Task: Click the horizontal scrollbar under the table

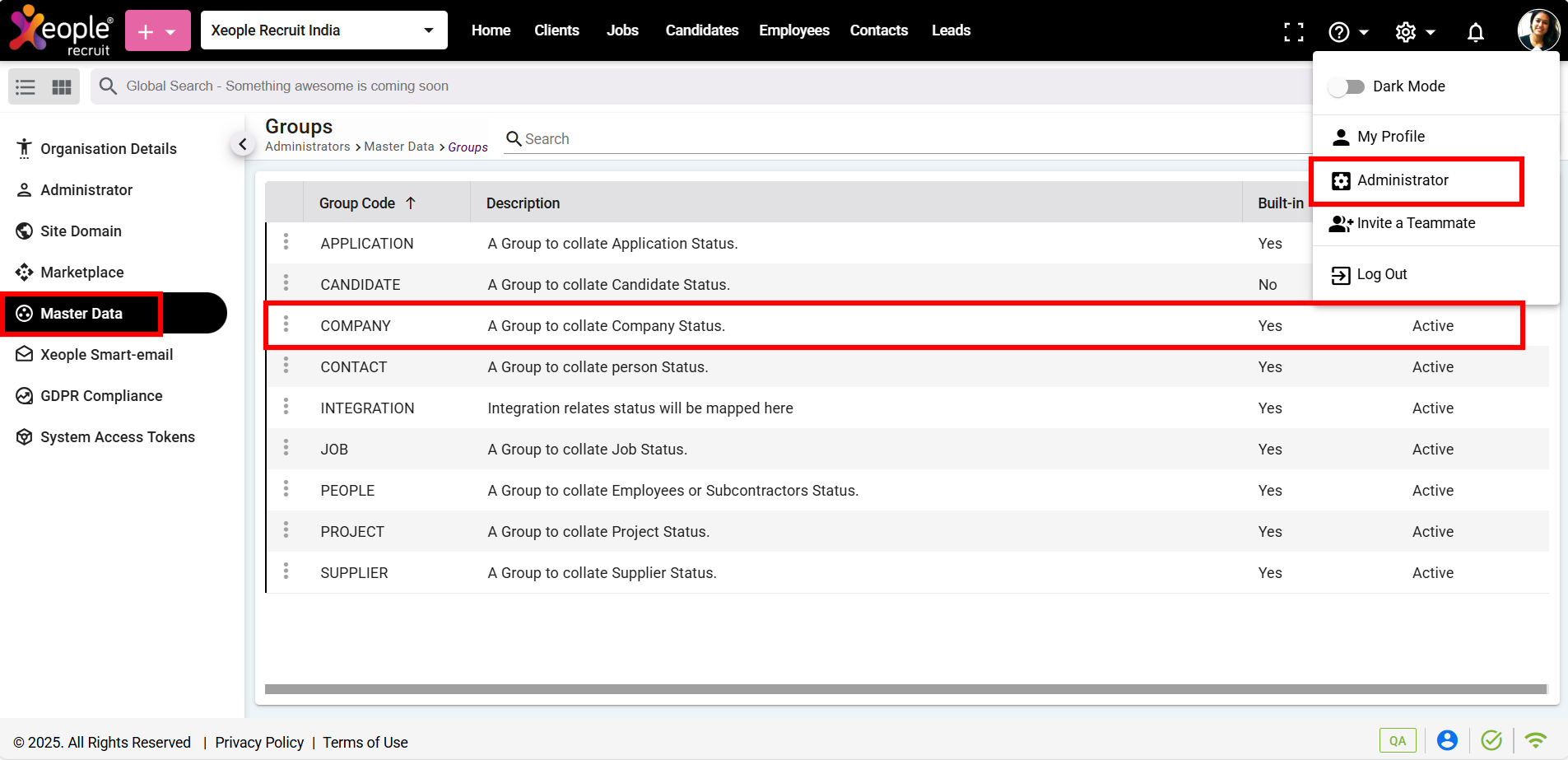Action: click(905, 689)
